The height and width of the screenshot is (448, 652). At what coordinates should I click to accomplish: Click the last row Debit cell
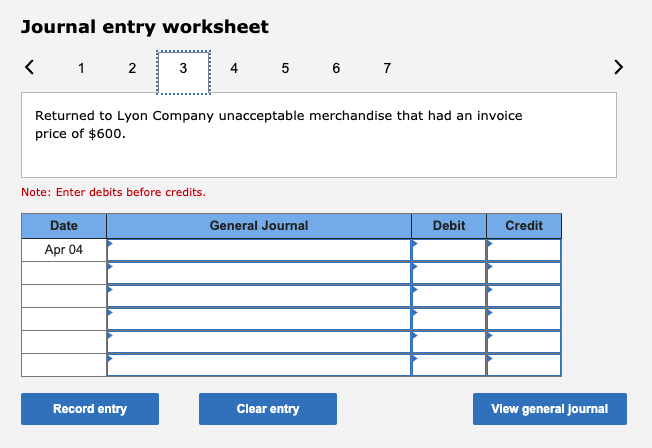[449, 365]
